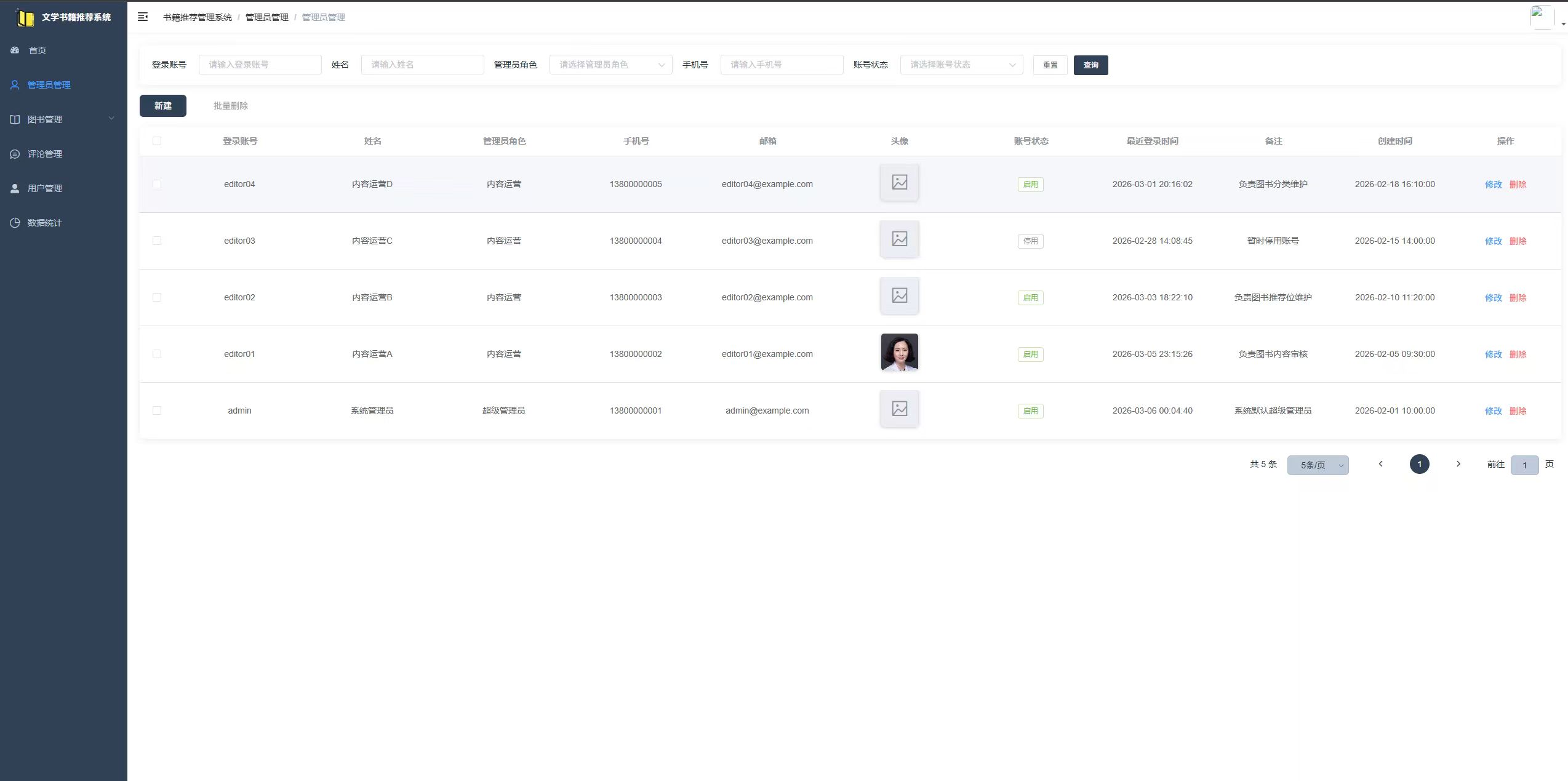Check the row checkbox for editor03
Screen dimensions: 1568x781
pos(157,241)
